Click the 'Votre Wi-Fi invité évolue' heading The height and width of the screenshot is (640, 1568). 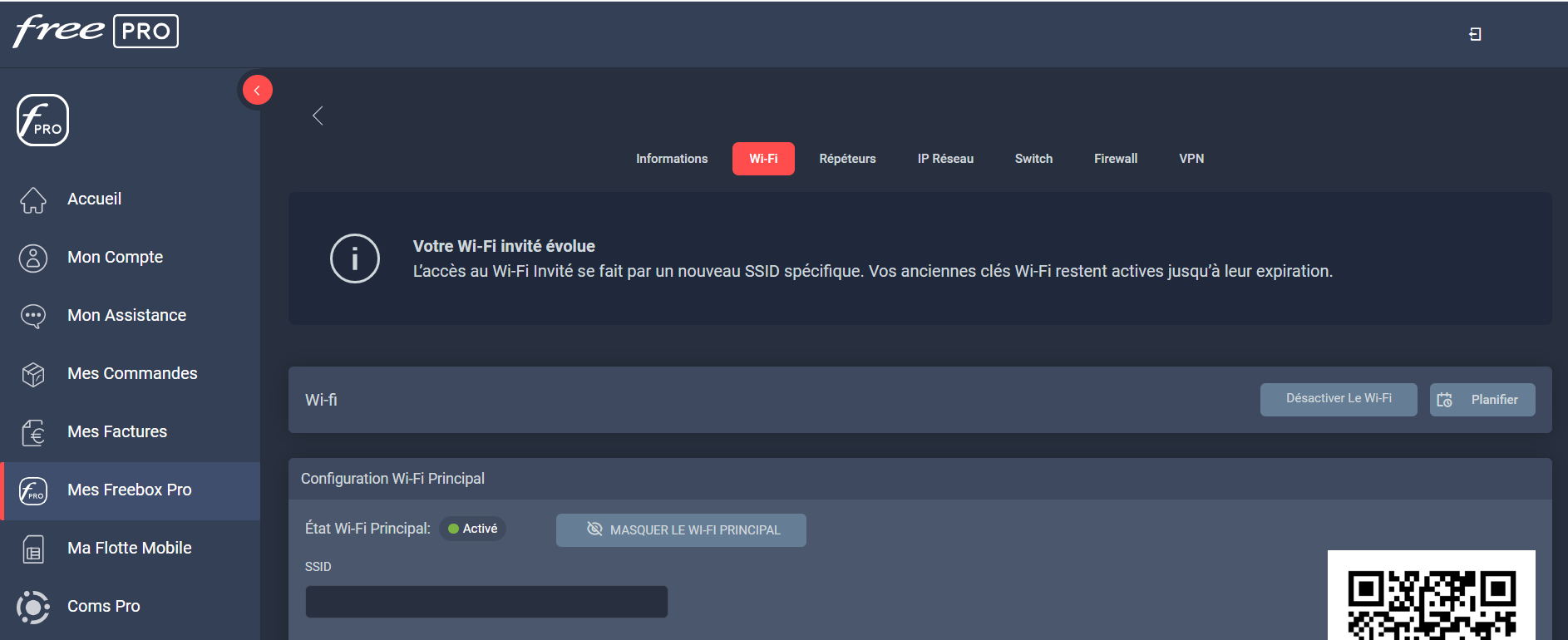[504, 246]
